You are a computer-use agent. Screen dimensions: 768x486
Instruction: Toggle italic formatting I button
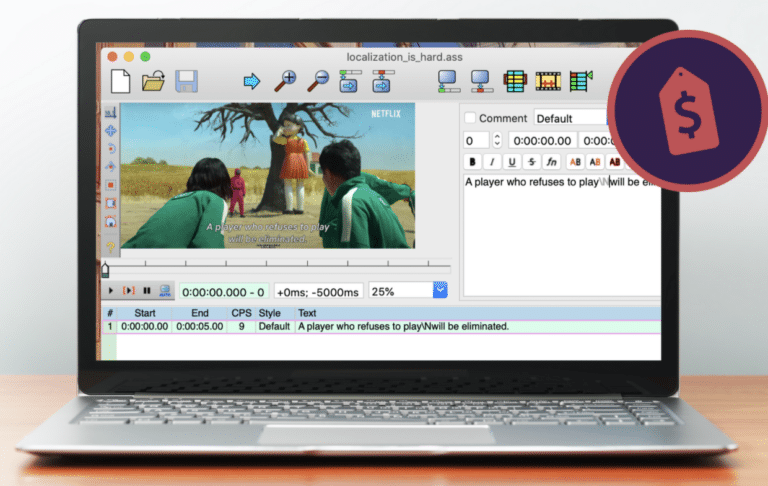(x=492, y=162)
